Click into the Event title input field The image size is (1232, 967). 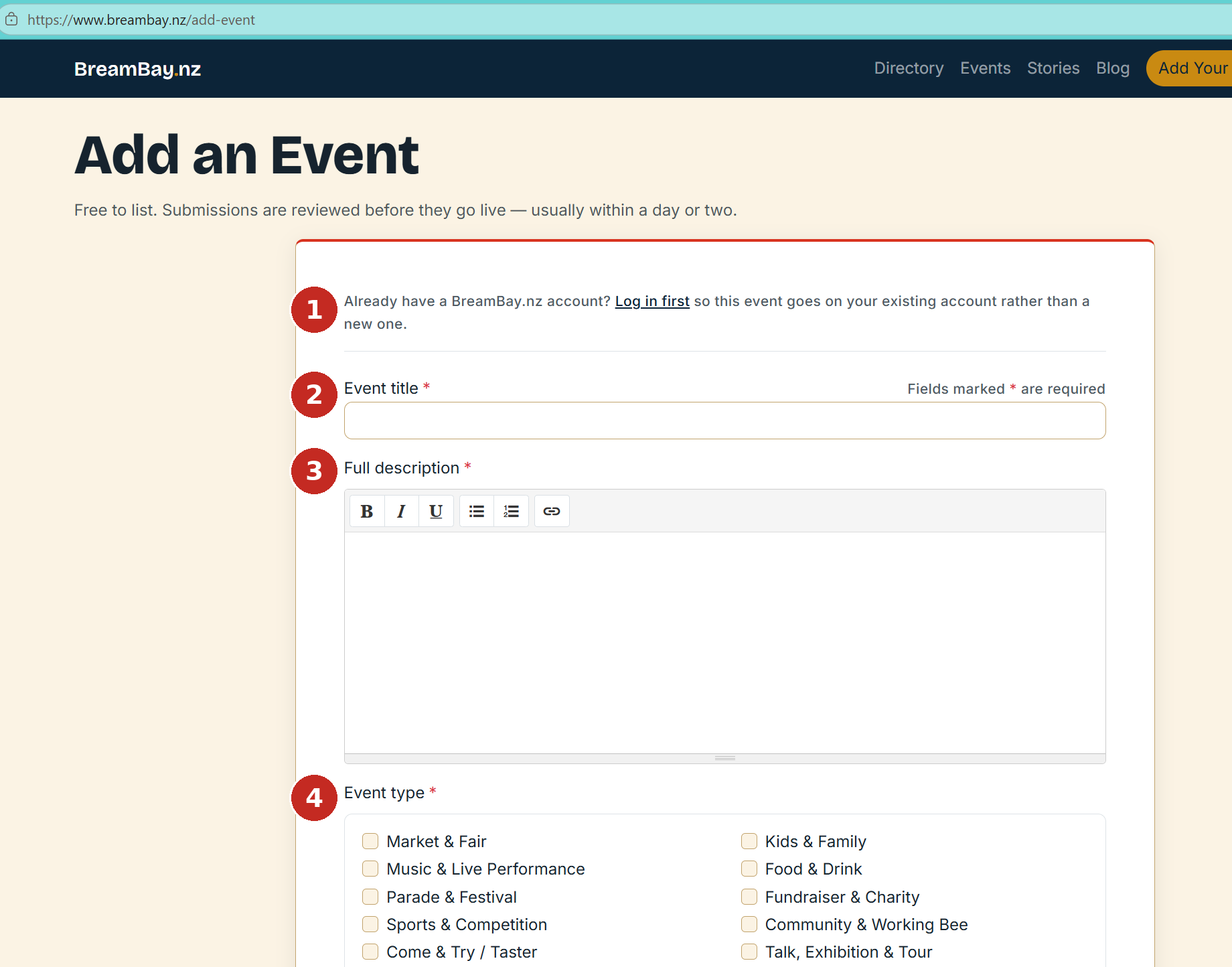click(x=724, y=421)
